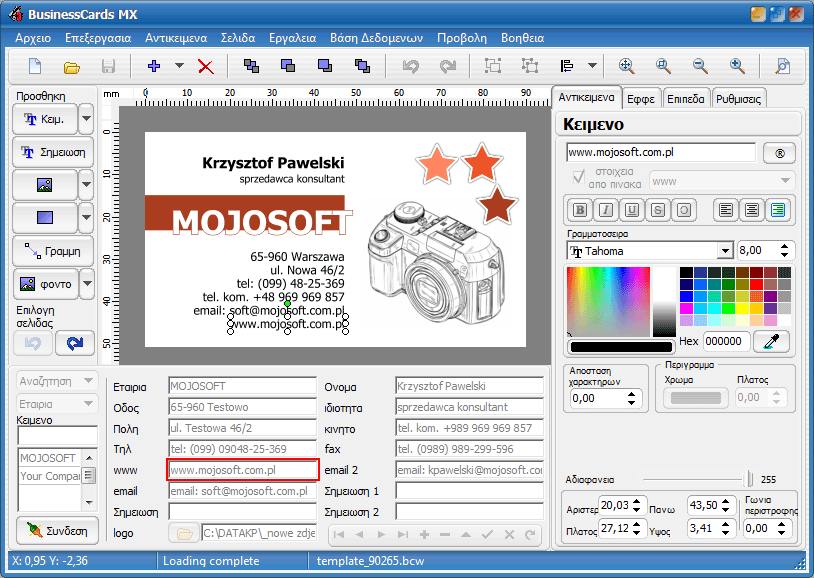The image size is (814, 578).
Task: Click the blue curved arrow under Επιλογη σελιδας
Action: (75, 343)
